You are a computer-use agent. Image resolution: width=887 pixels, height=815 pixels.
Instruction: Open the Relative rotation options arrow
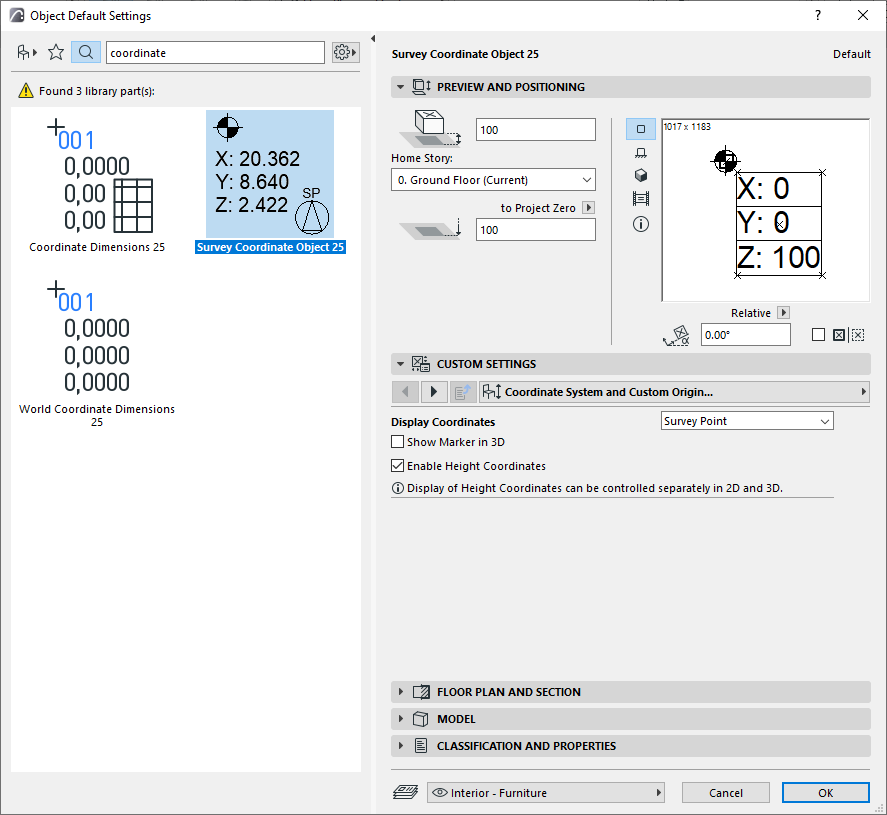[783, 313]
